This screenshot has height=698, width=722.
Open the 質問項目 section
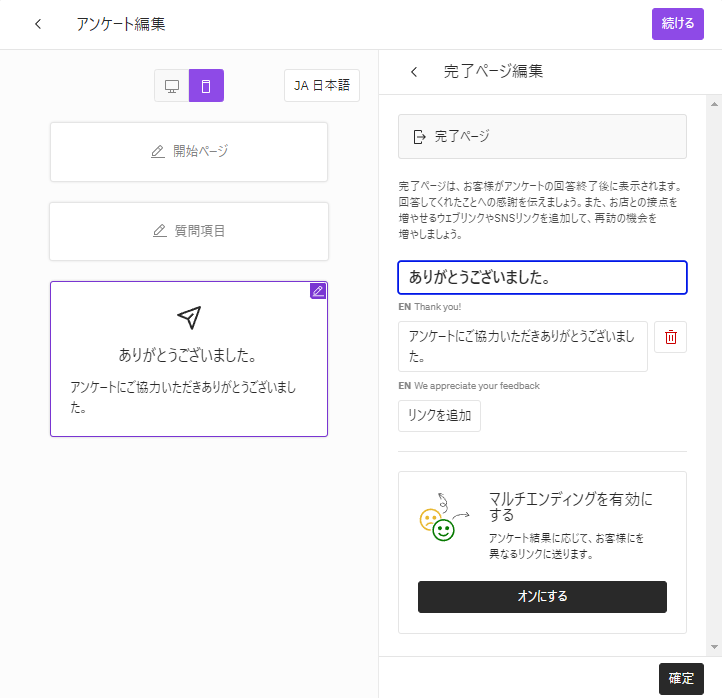189,231
